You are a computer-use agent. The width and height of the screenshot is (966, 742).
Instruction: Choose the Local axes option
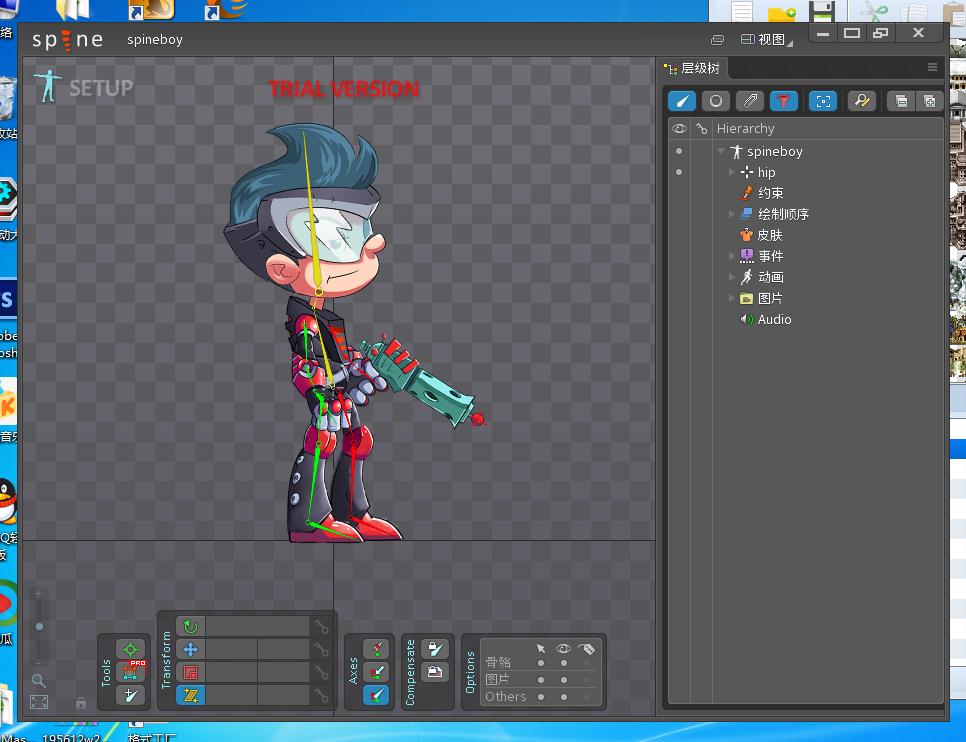click(376, 649)
